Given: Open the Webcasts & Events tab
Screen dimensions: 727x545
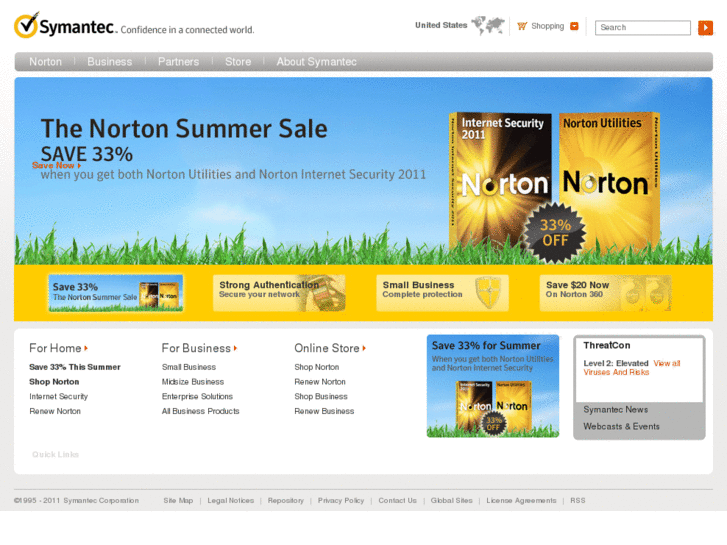Looking at the screenshot, I should tap(621, 426).
